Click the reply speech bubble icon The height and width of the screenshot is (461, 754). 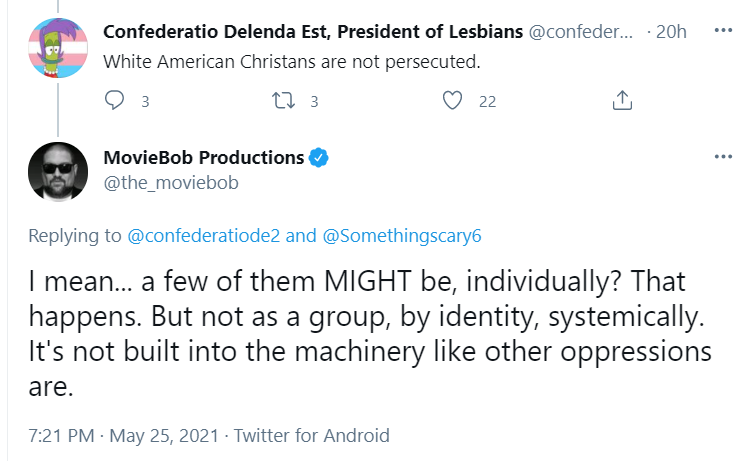tap(114, 100)
